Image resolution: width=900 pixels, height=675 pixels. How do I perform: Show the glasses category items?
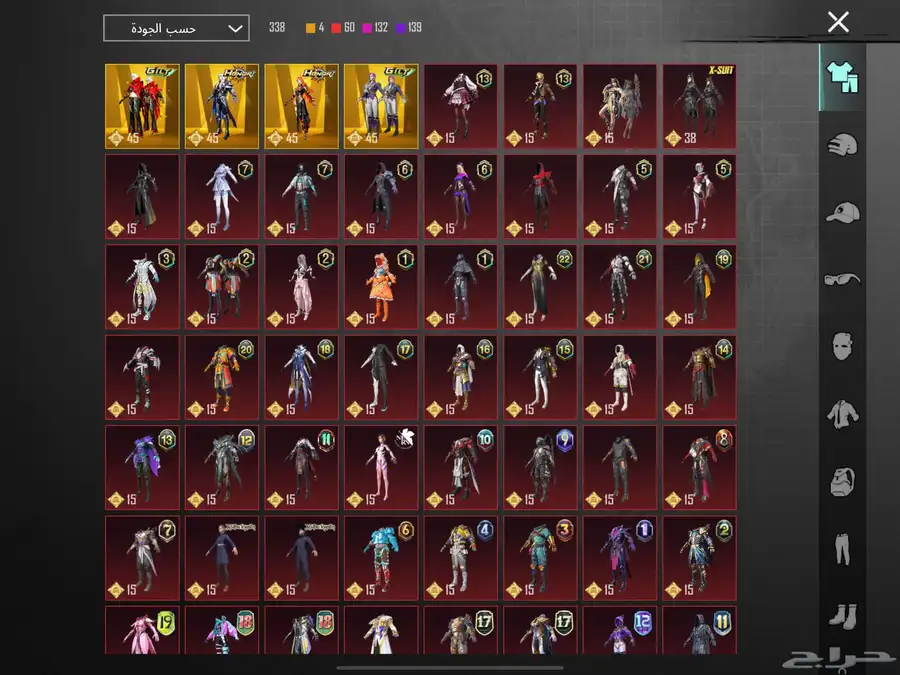(x=842, y=280)
